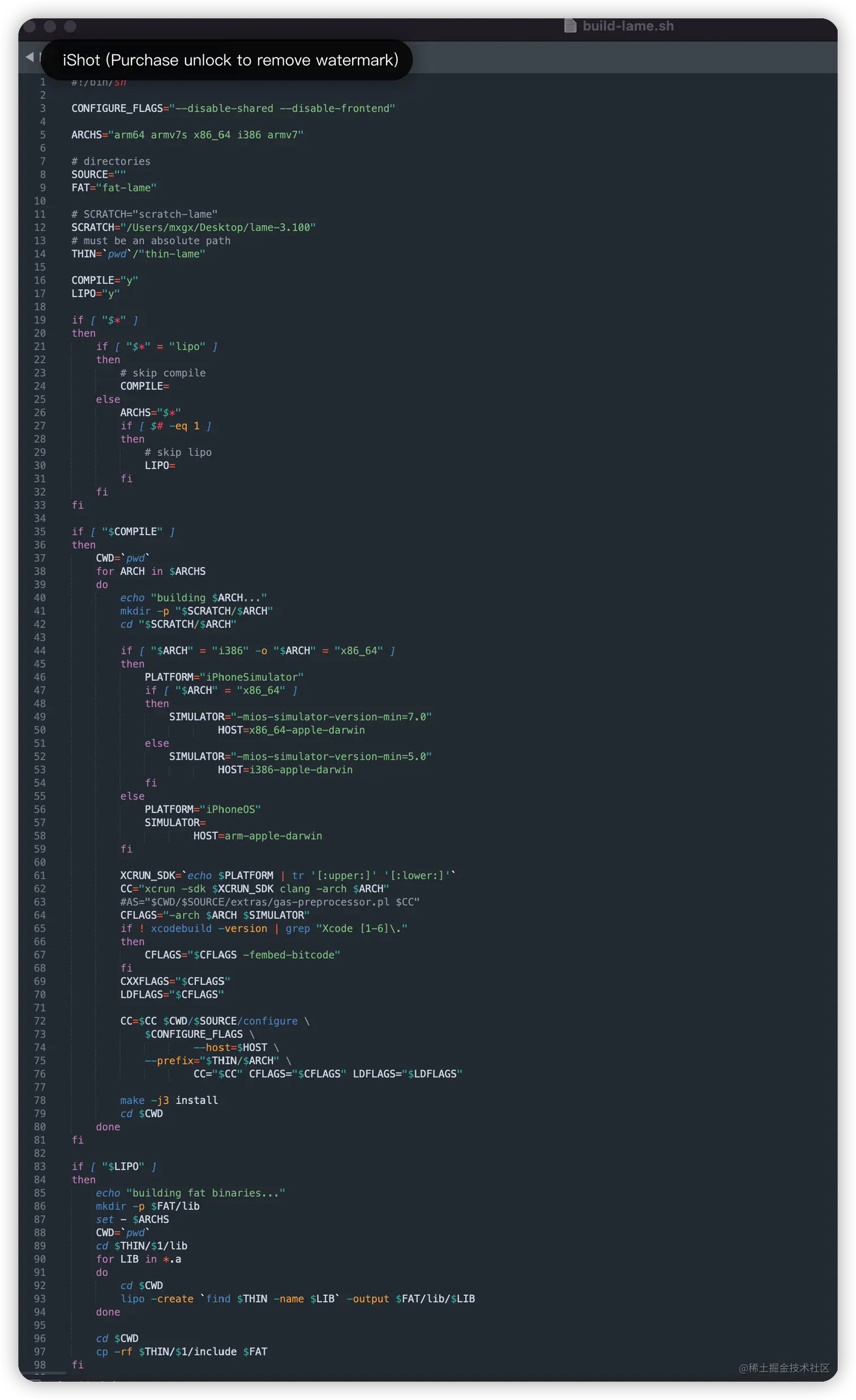This screenshot has height=1400, width=856.
Task: Click the if [ "$*" = "lipo" ] line
Action: click(x=157, y=346)
